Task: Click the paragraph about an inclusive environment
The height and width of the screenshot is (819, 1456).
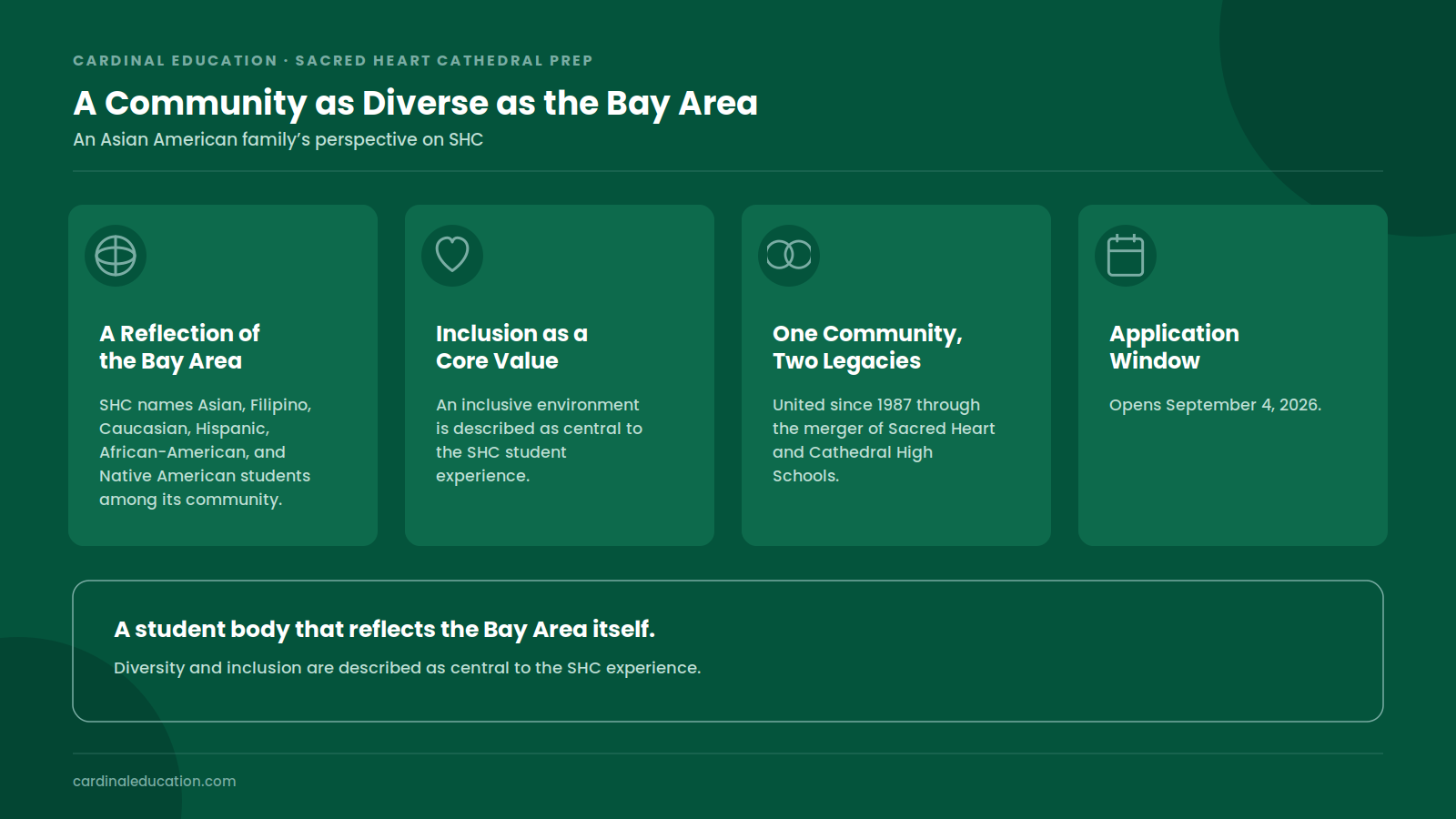Action: [x=539, y=440]
